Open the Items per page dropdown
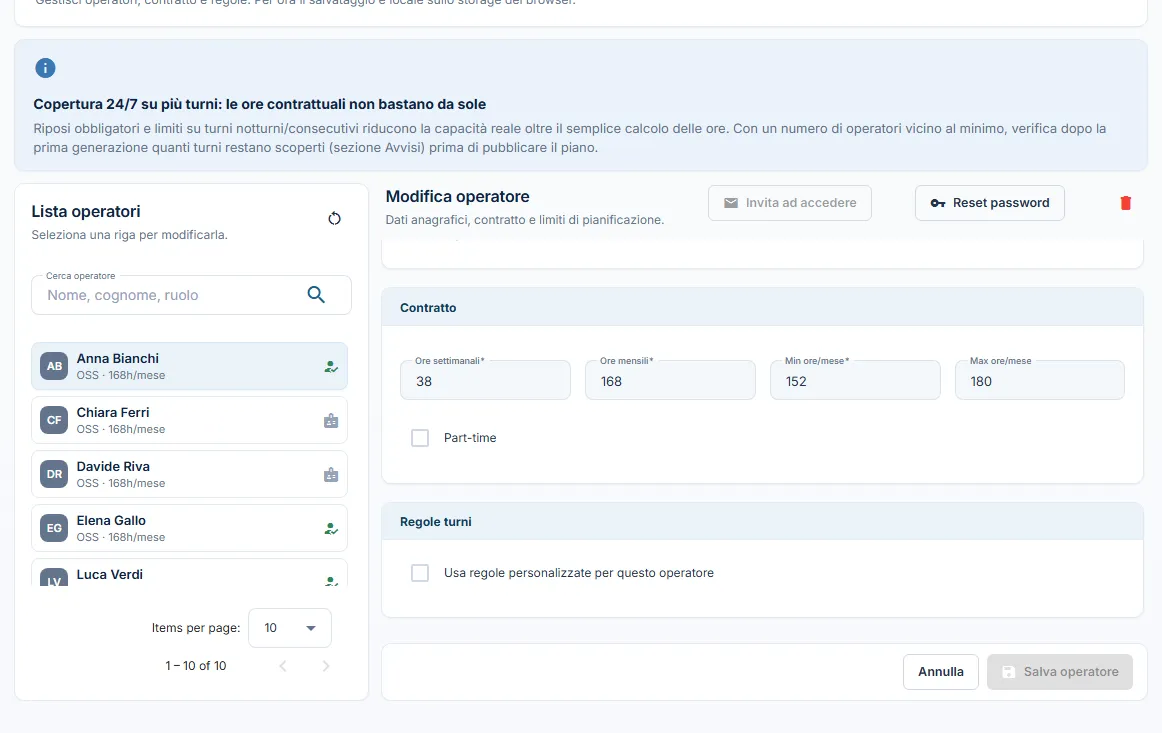The image size is (1162, 733). (290, 628)
